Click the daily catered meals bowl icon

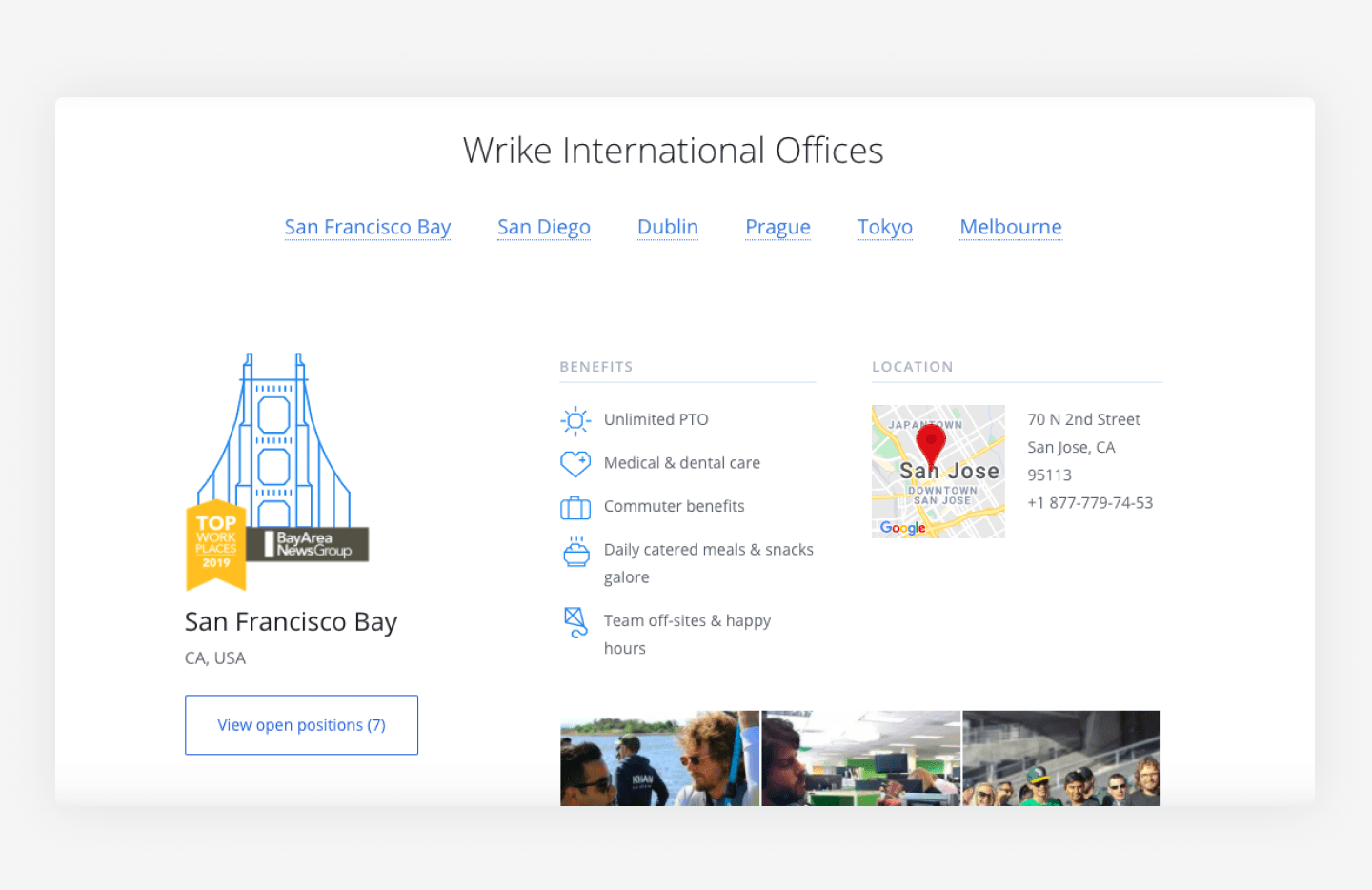[x=575, y=552]
